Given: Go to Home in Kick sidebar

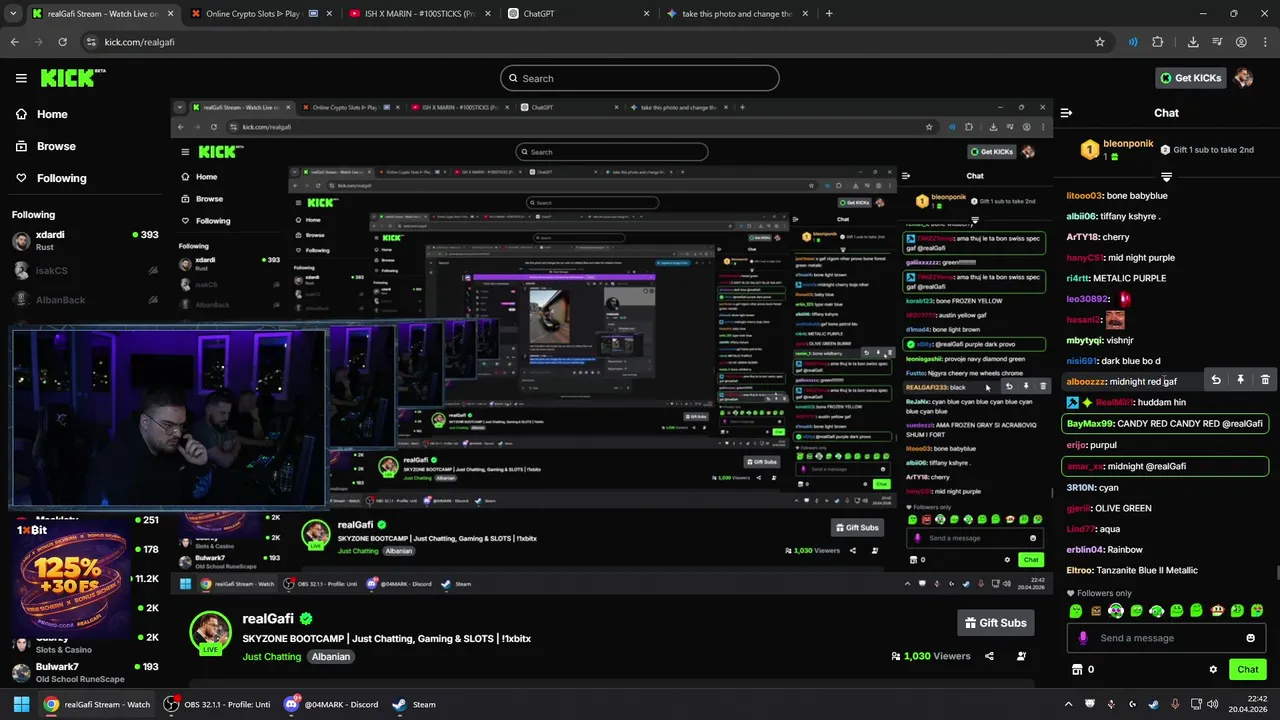Looking at the screenshot, I should coord(42,114).
